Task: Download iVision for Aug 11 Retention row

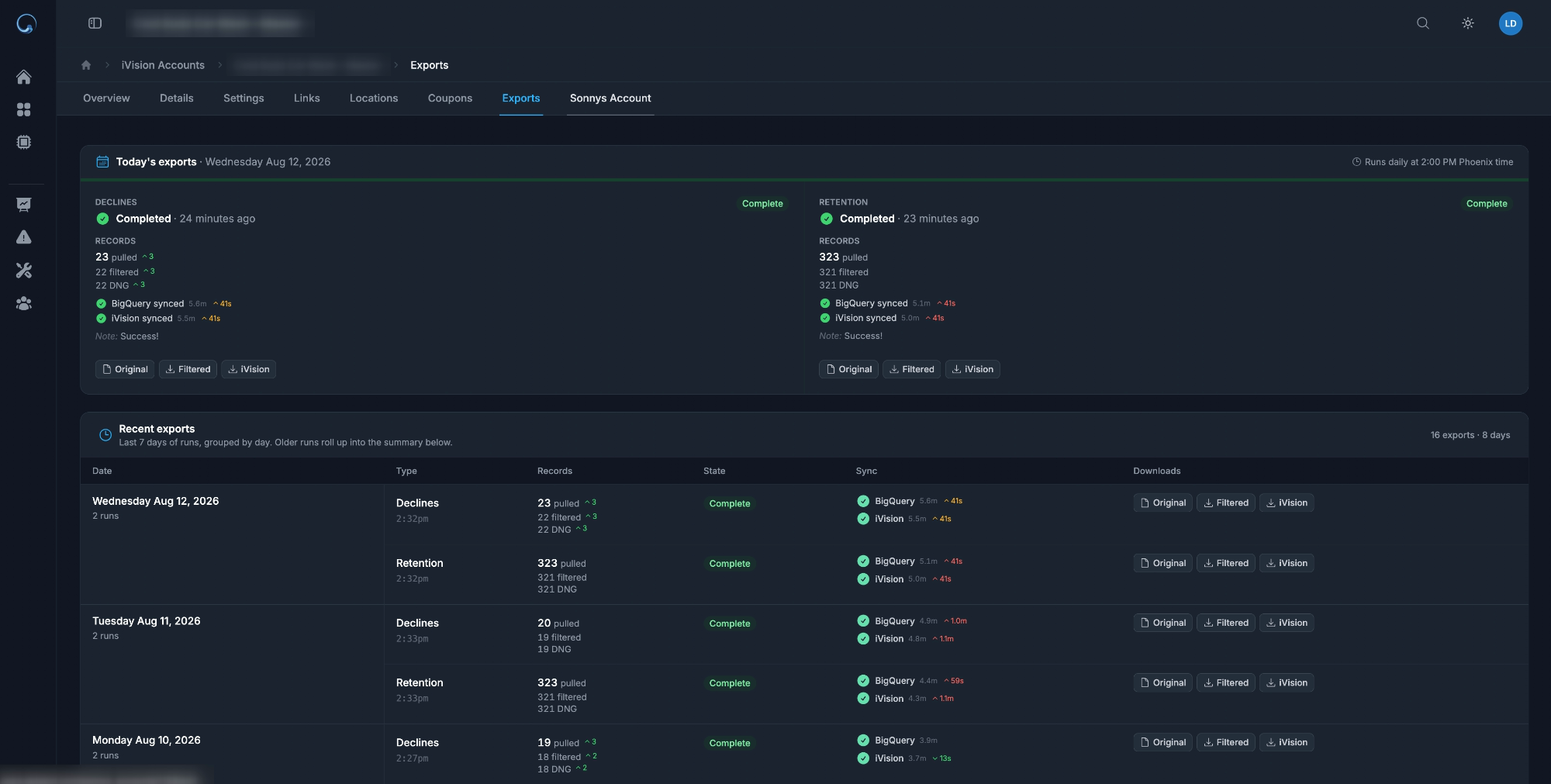Action: (1287, 682)
